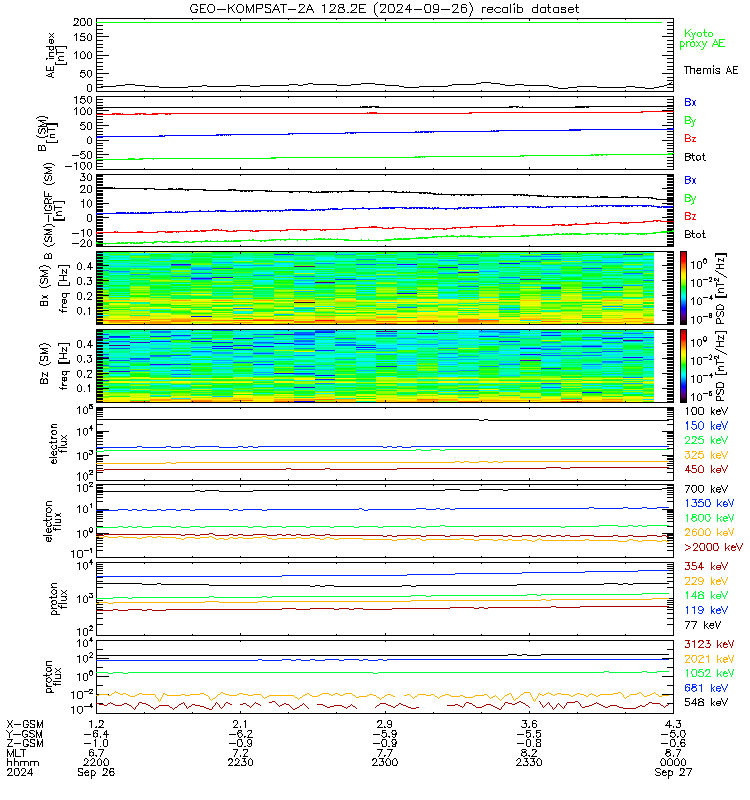The width and height of the screenshot is (750, 800).
Task: Click the 'Sep 27' date label
Action: coord(673,772)
